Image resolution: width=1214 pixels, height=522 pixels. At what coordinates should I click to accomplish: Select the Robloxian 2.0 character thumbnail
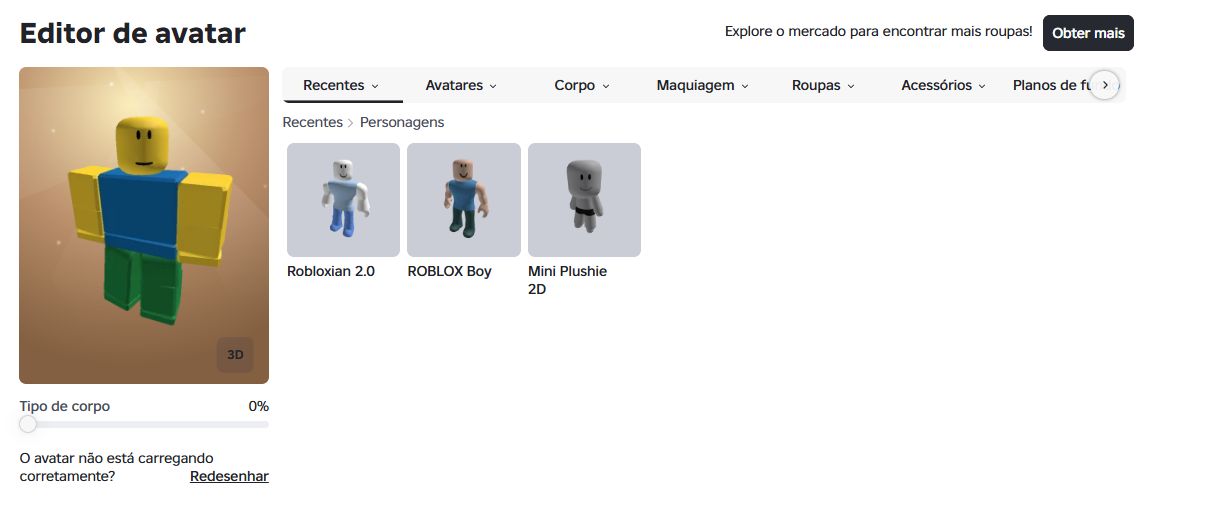tap(343, 200)
